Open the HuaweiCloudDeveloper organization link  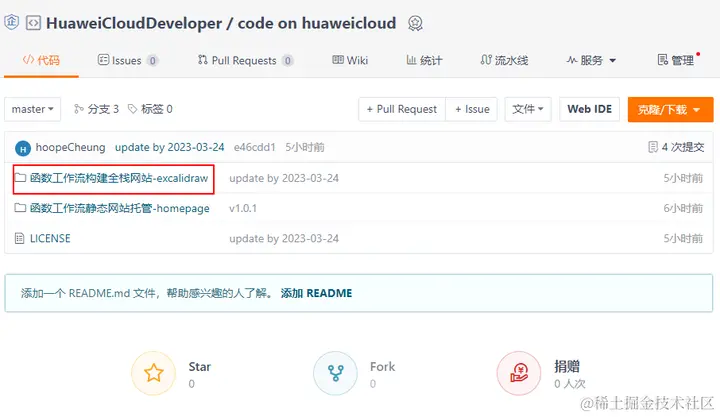(134, 23)
